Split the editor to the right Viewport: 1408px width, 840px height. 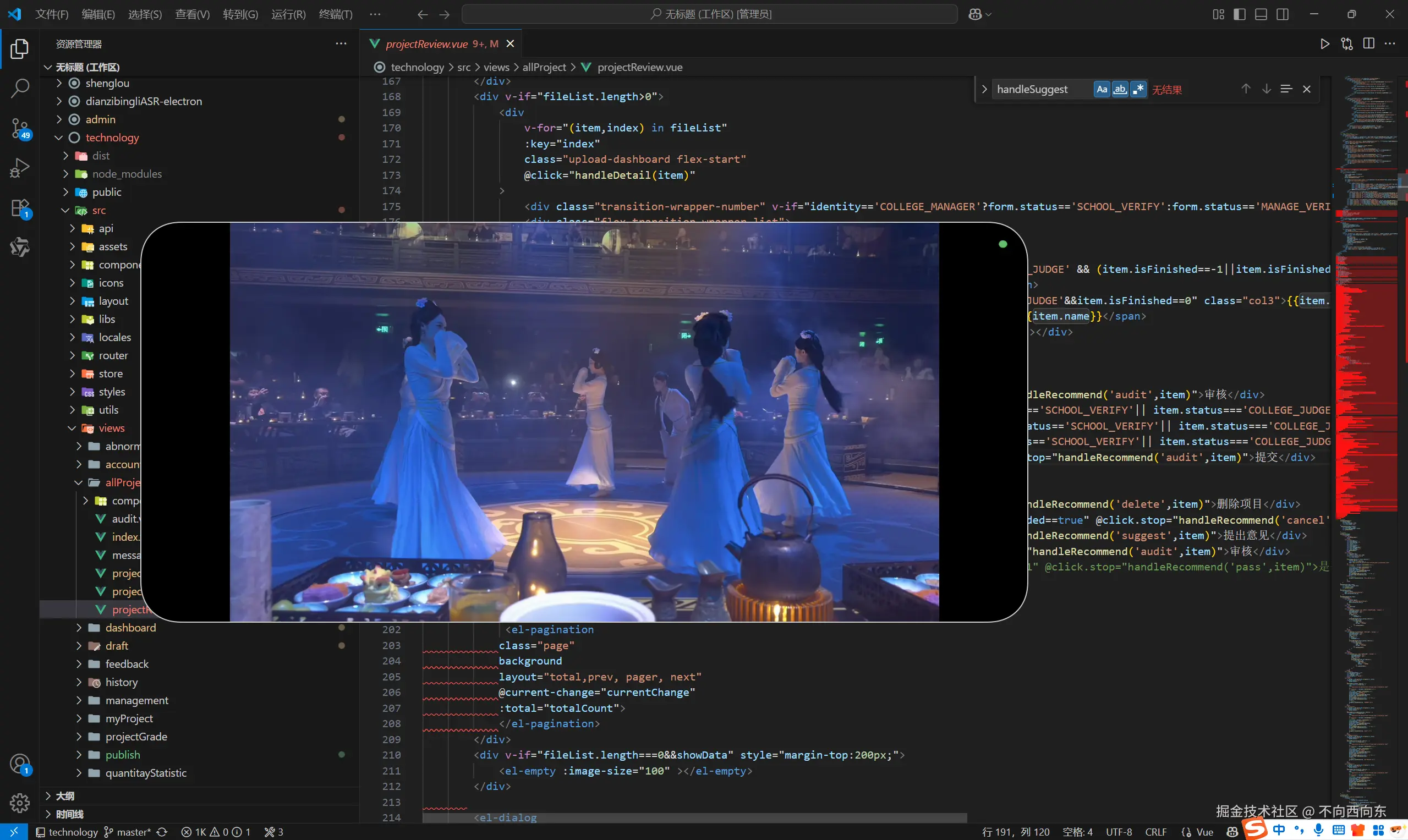pyautogui.click(x=1368, y=44)
